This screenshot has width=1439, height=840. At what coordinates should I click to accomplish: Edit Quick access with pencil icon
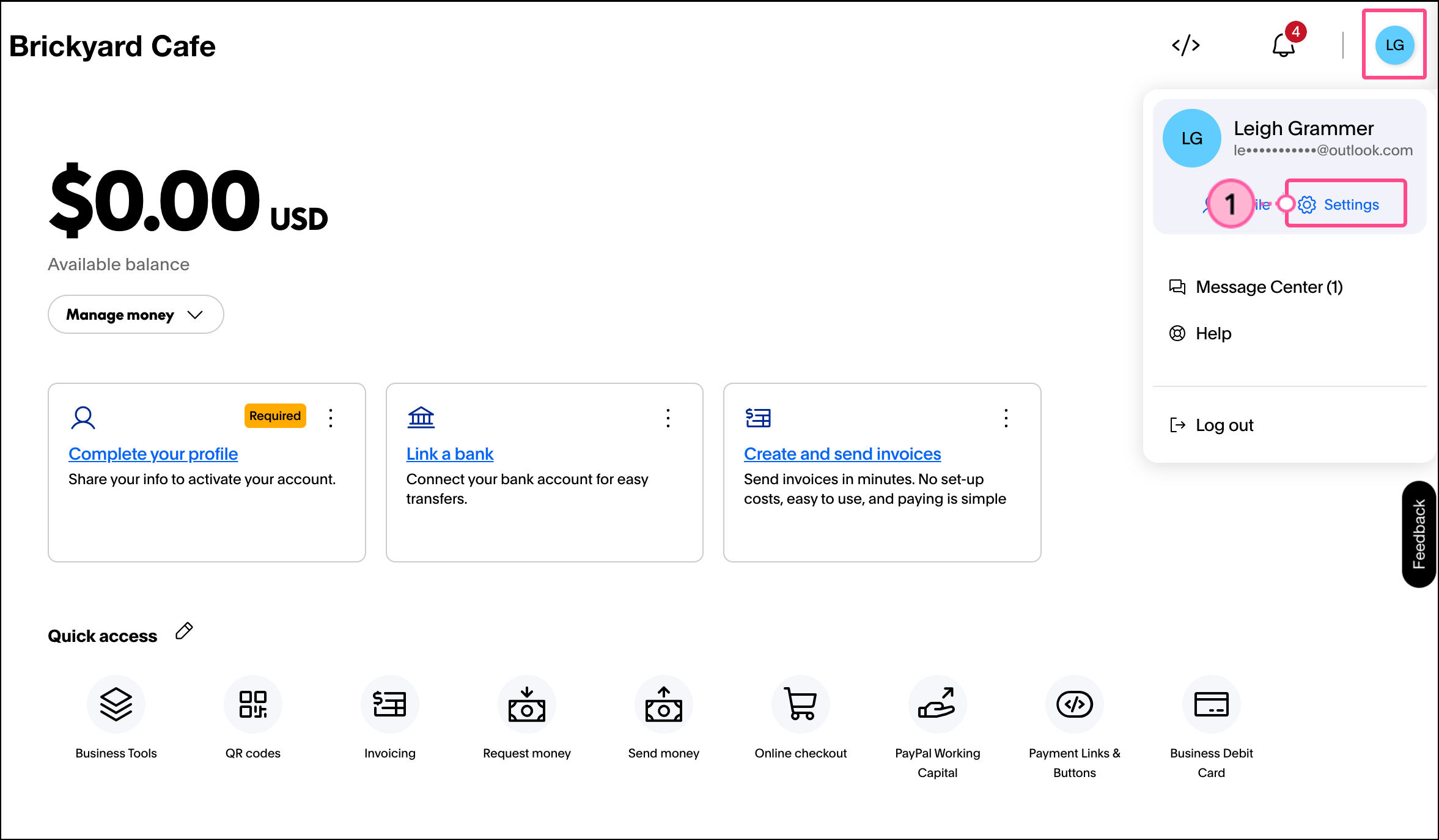(x=184, y=632)
